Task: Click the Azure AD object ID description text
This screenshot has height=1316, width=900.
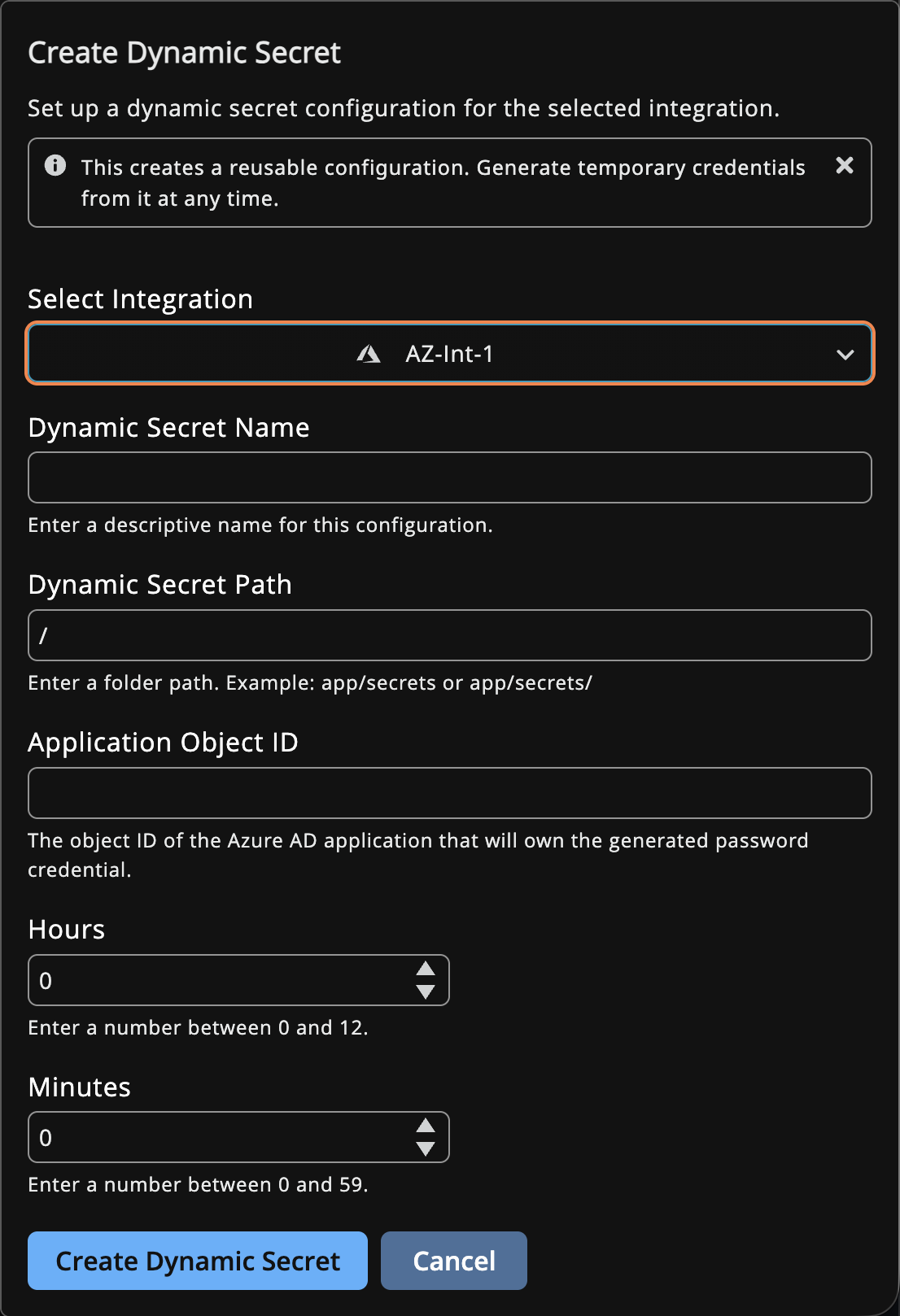Action: point(418,855)
